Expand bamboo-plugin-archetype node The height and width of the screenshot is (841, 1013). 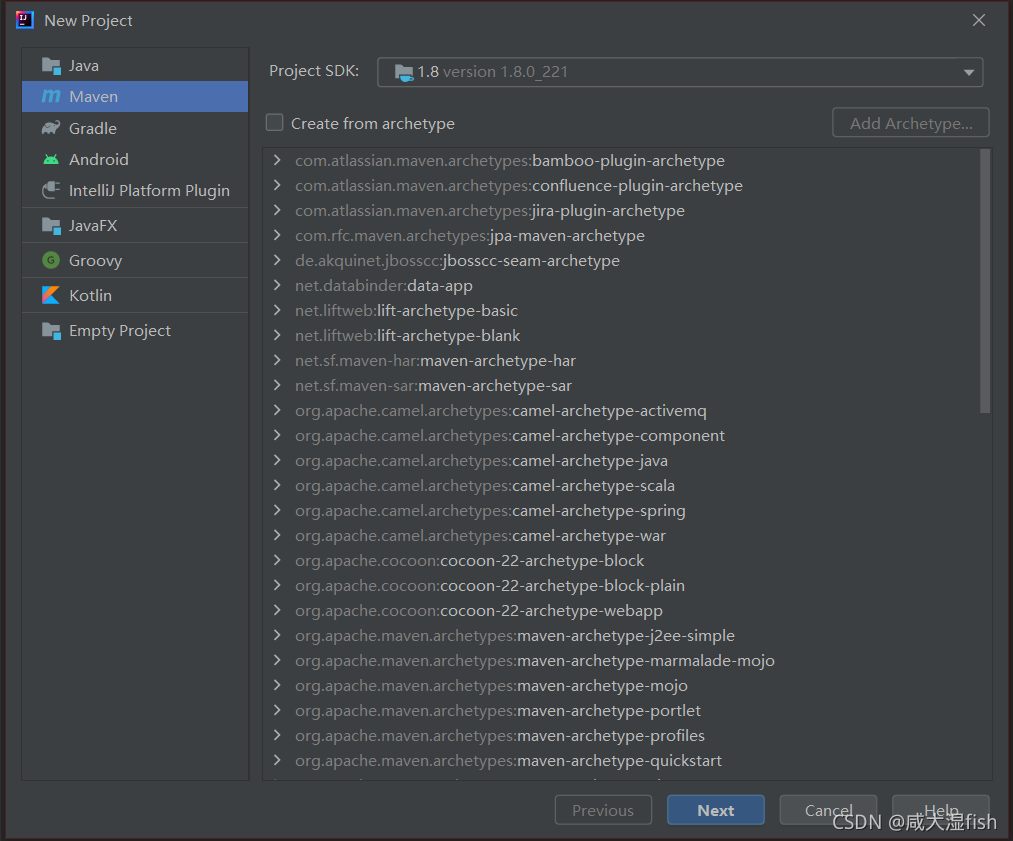click(277, 160)
